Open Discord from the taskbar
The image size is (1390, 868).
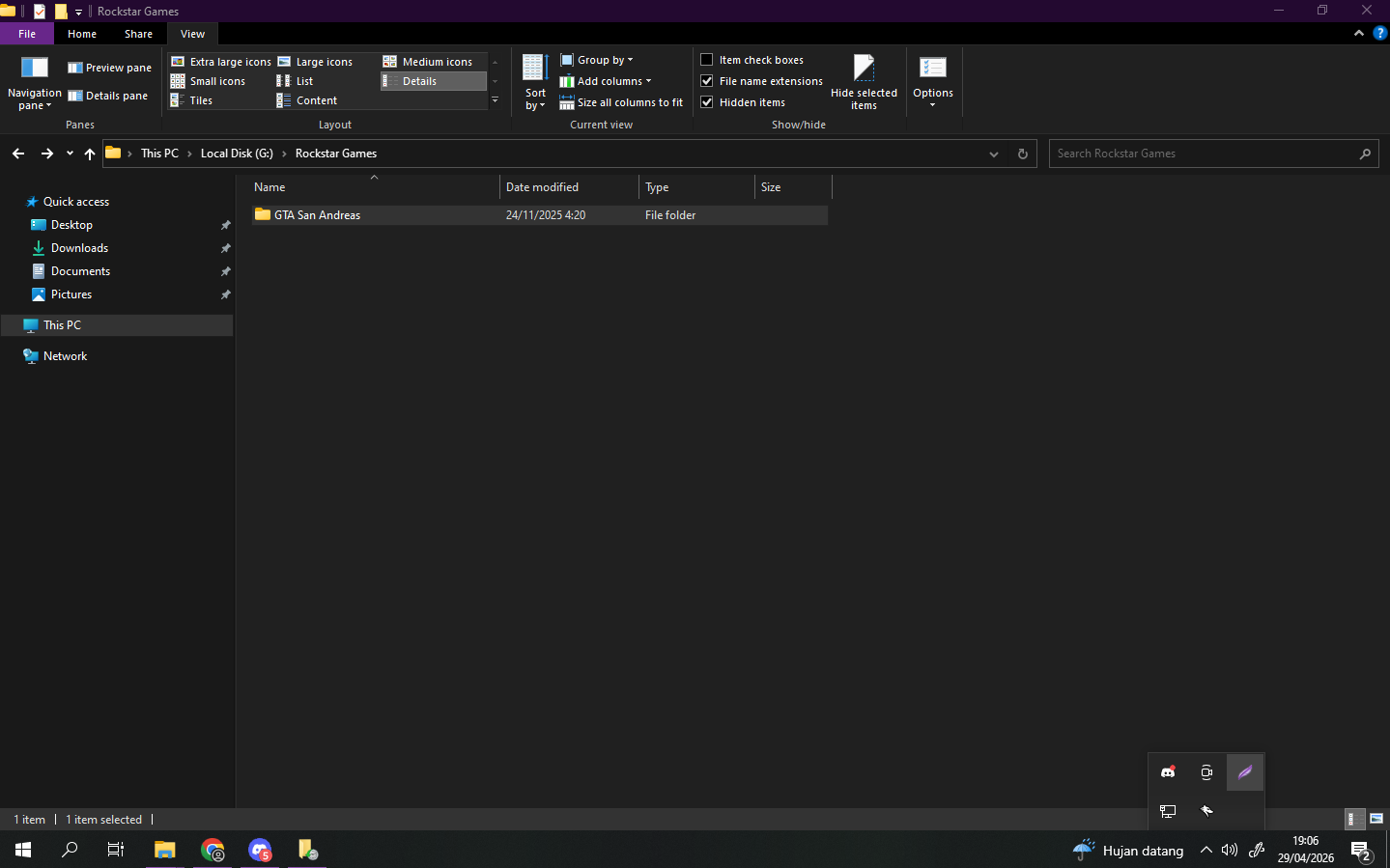click(260, 850)
